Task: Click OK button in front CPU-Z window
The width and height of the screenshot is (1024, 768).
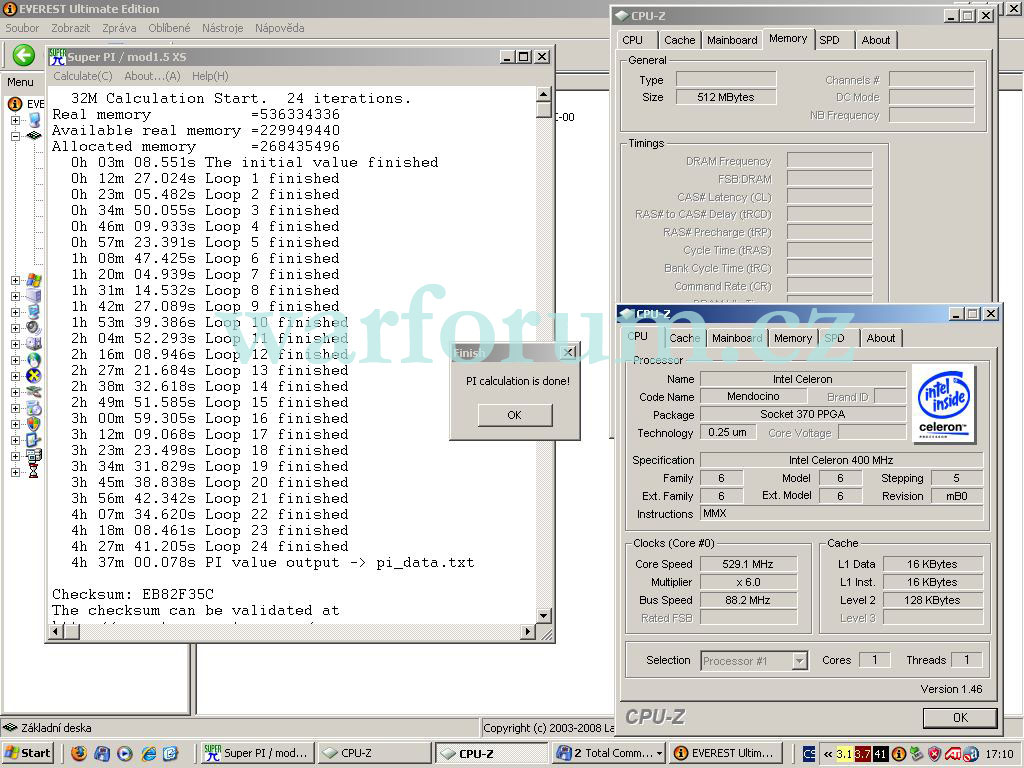Action: click(960, 718)
